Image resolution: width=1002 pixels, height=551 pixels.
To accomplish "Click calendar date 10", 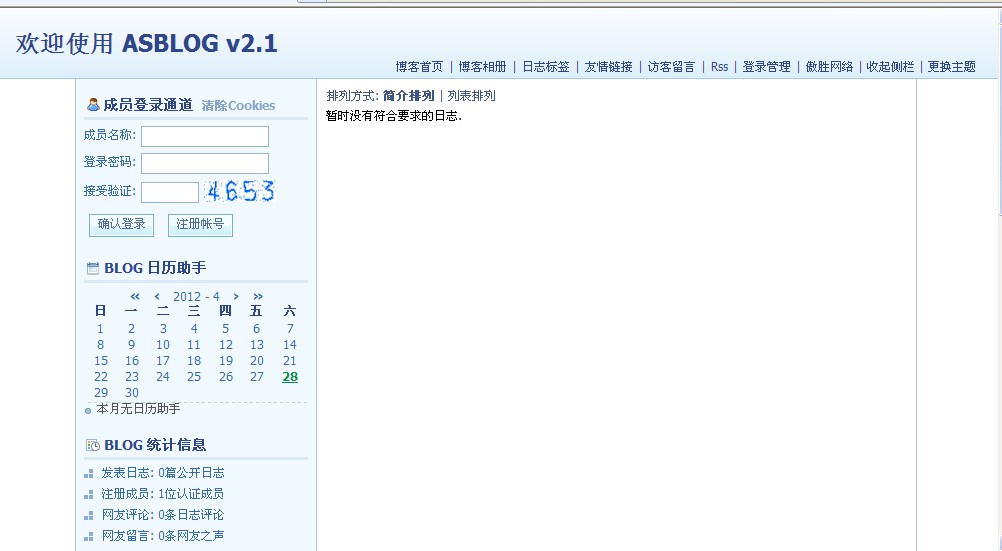I will [x=163, y=345].
